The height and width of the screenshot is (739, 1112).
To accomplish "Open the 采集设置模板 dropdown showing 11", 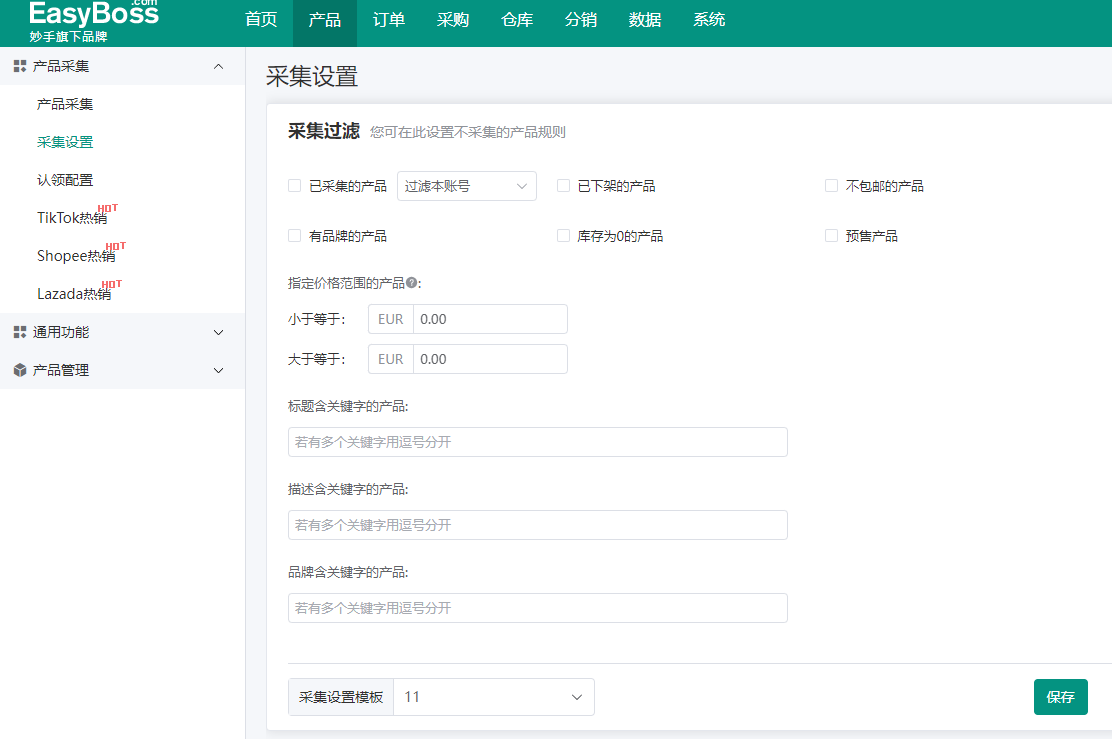I will pyautogui.click(x=494, y=697).
